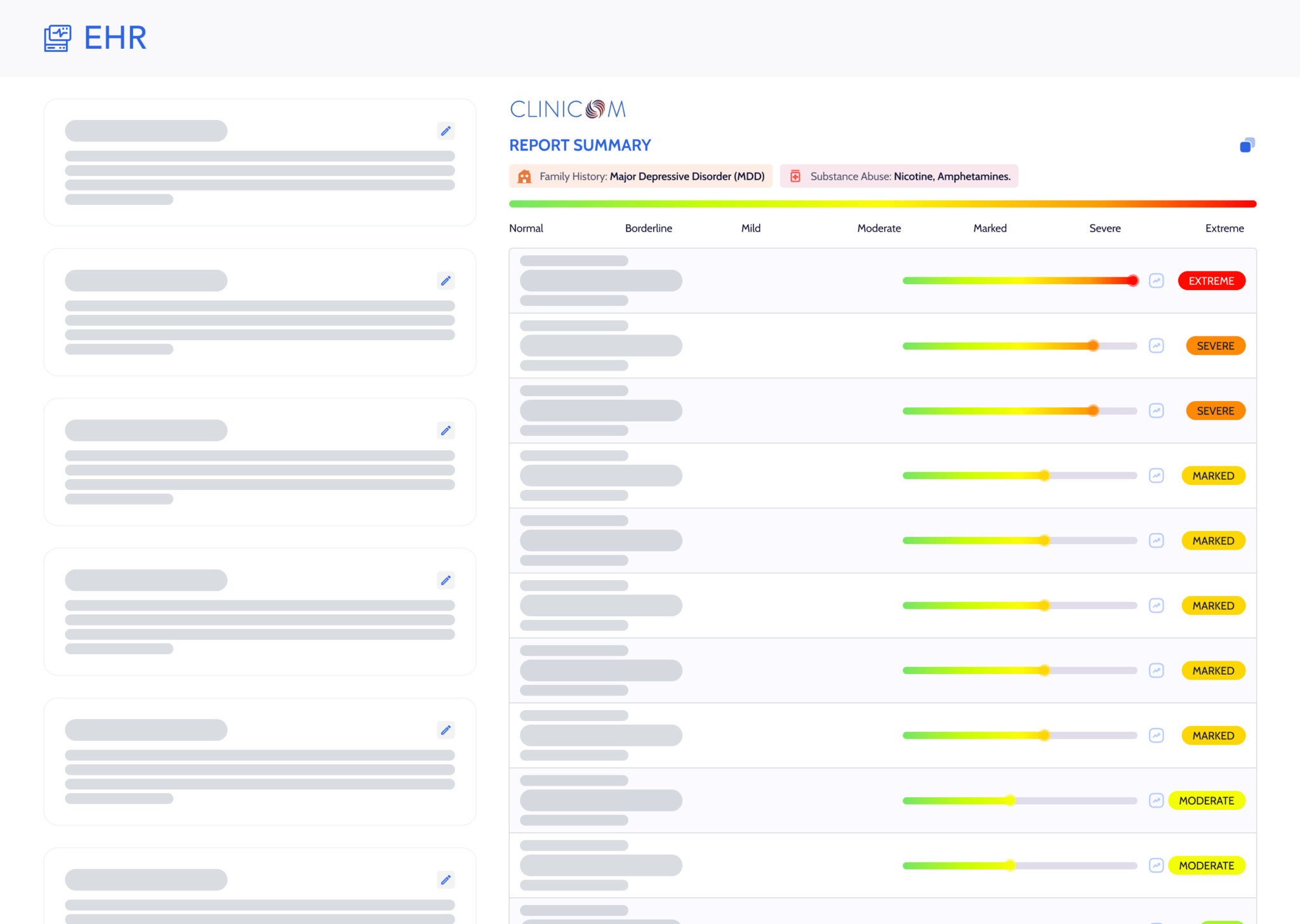Open trend chart icon beside first SEVERE badge
This screenshot has height=924, width=1300.
coord(1156,346)
